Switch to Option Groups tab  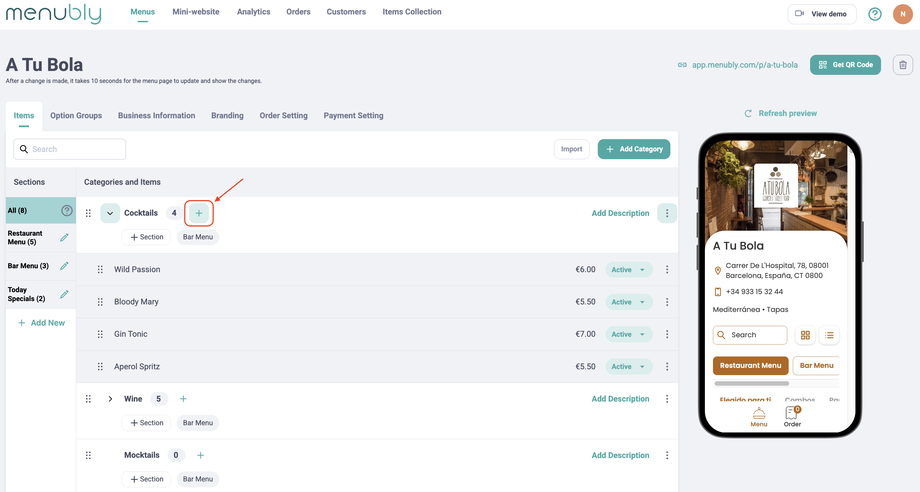76,116
